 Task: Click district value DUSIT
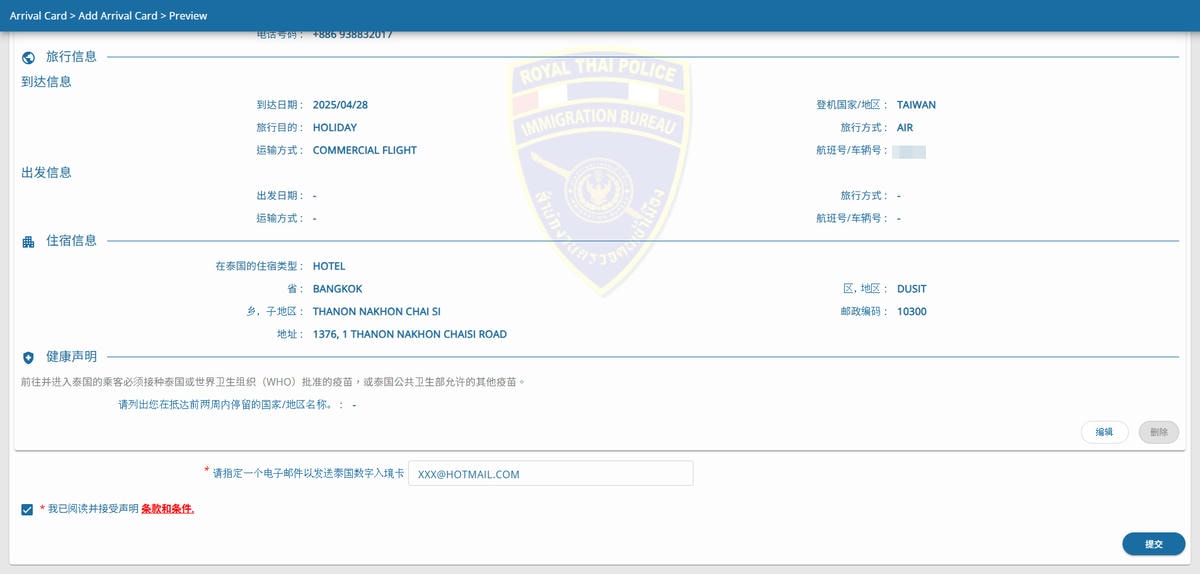[912, 289]
